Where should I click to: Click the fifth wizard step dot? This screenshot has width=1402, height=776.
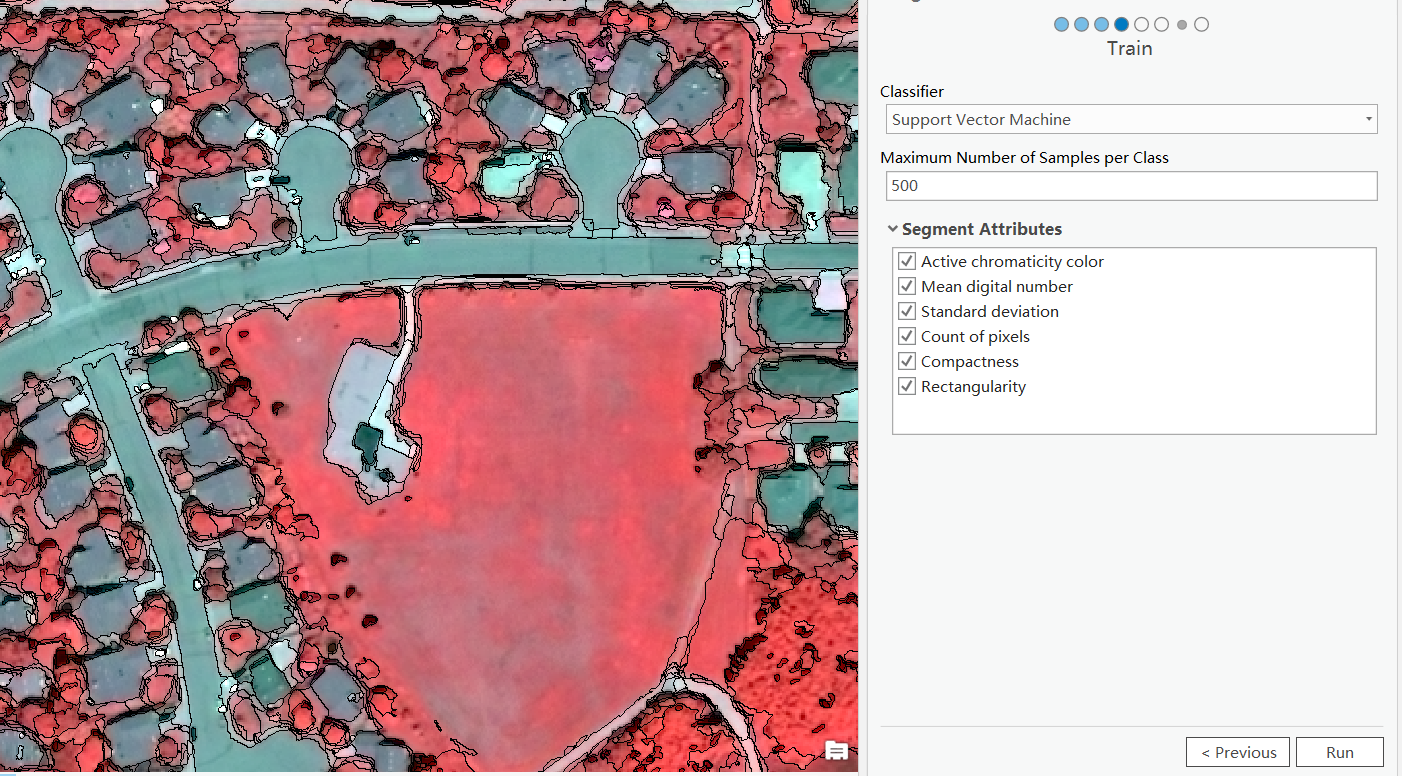click(1141, 24)
